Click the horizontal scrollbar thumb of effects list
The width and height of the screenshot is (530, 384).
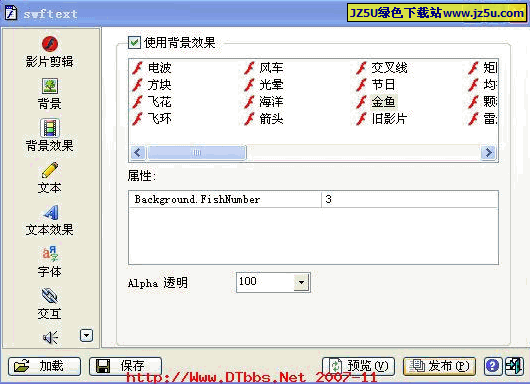tap(197, 153)
